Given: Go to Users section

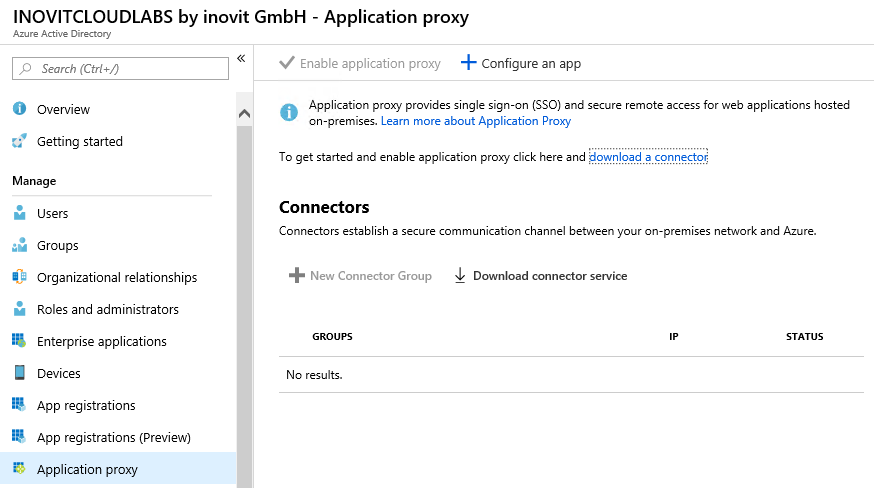Looking at the screenshot, I should pyautogui.click(x=118, y=214).
